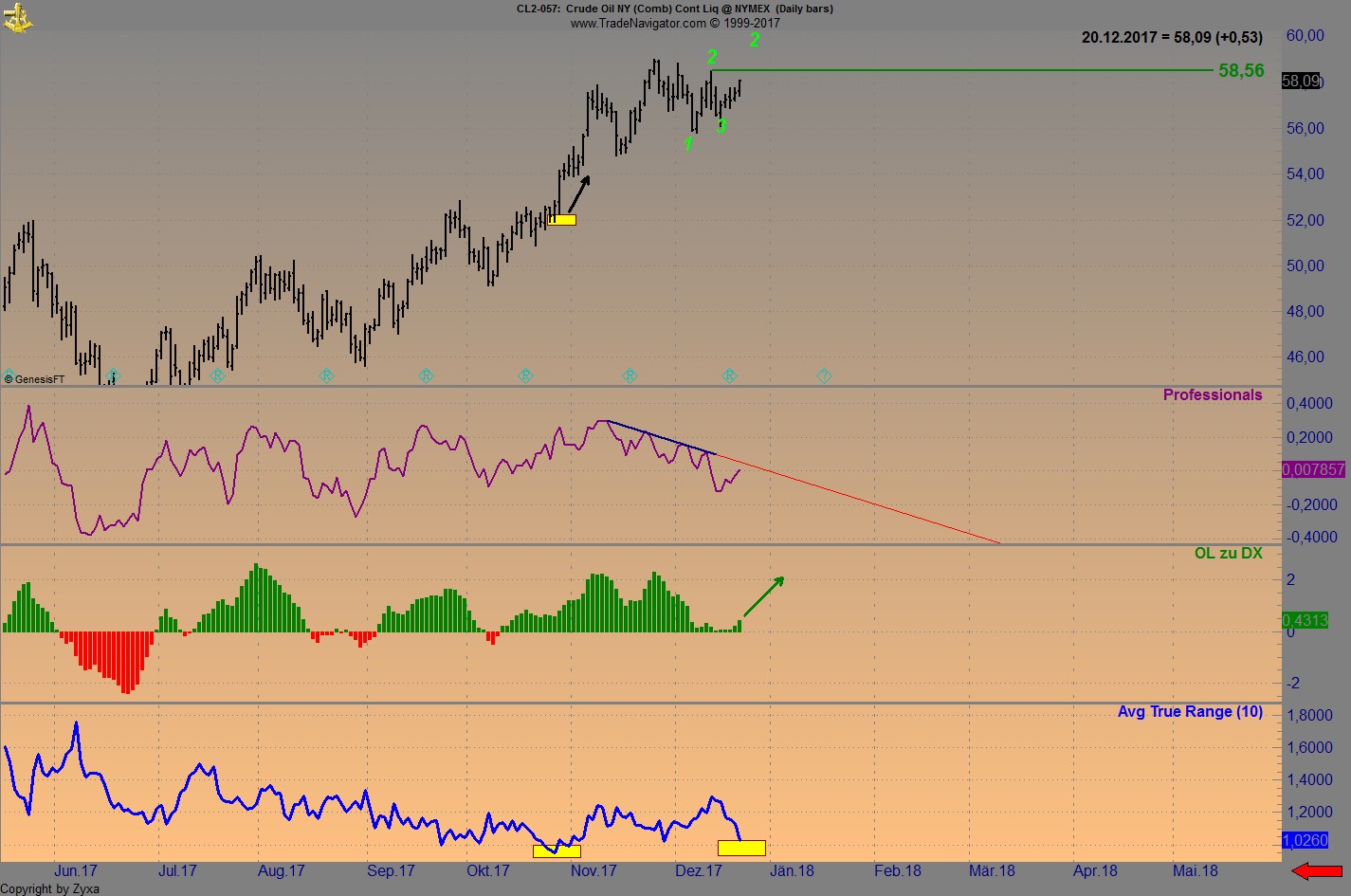Click the 1,8000 ATR axis label
Viewport: 1351px width, 896px height.
(x=1309, y=715)
